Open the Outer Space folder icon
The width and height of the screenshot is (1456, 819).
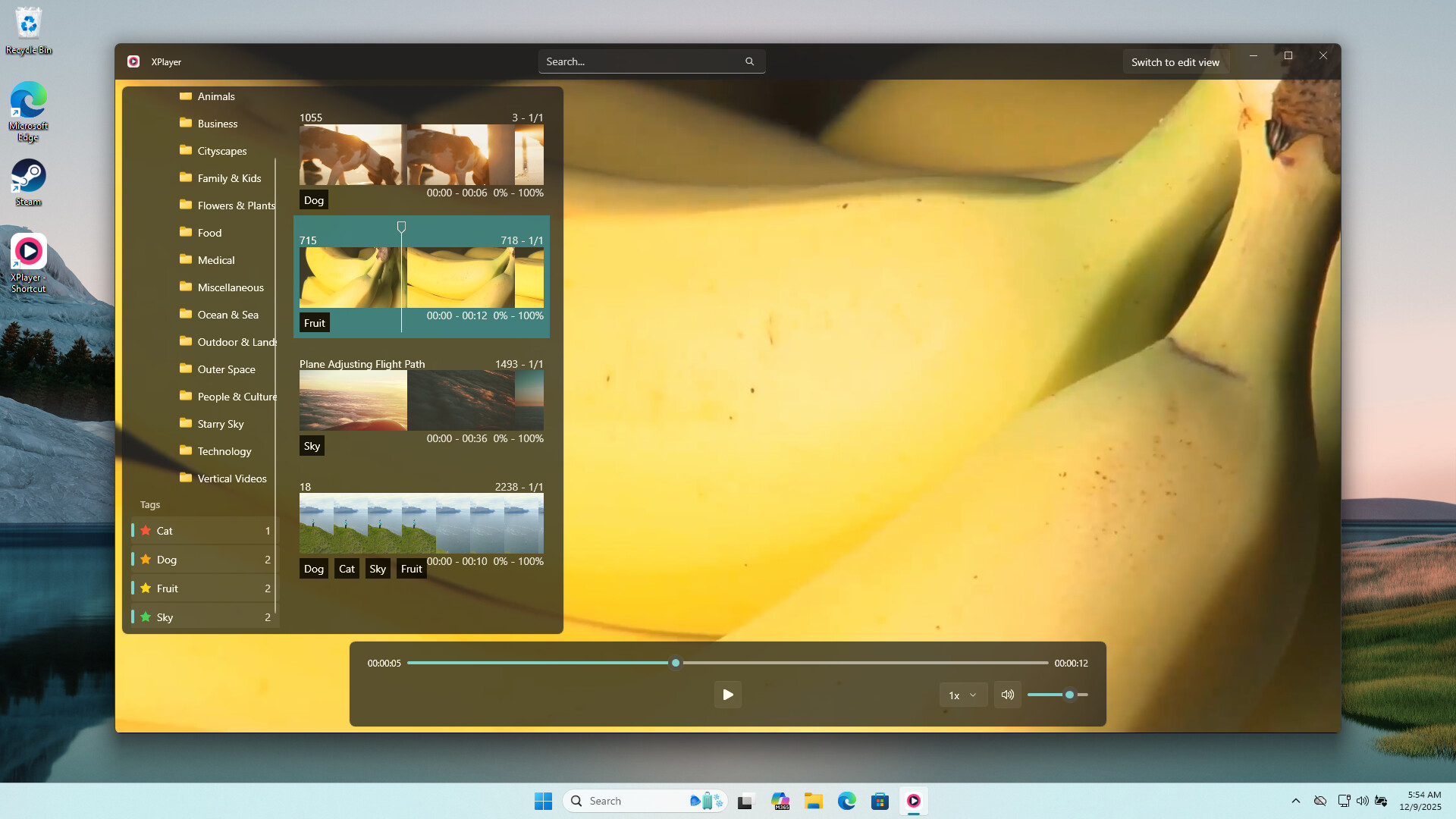[x=186, y=369]
